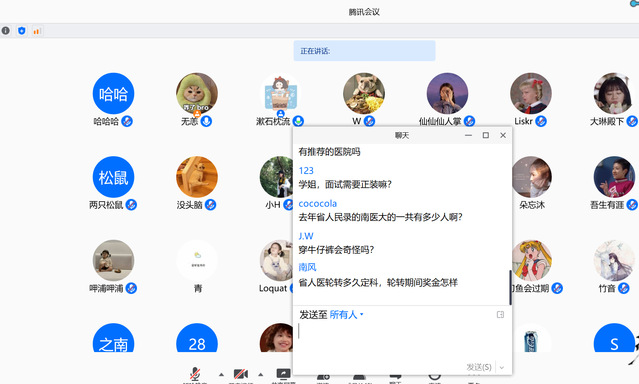The height and width of the screenshot is (384, 639).
Task: Open the meeting info icon
Action: [x=6, y=31]
